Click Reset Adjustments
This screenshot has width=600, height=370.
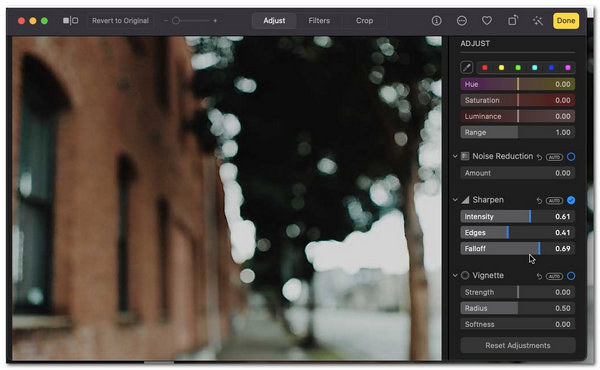(518, 346)
